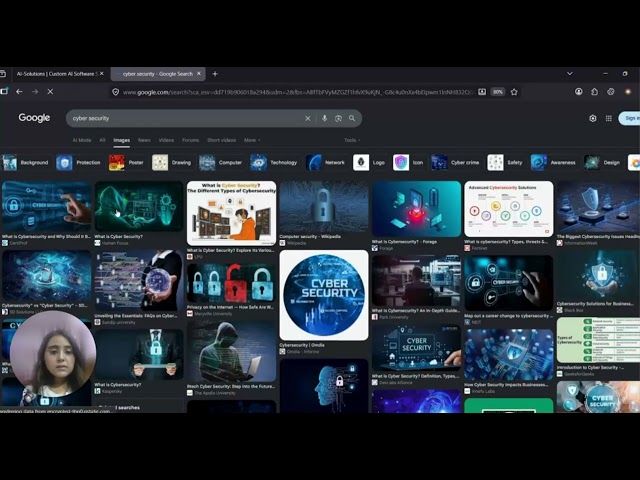Screen dimensions: 640x480
Task: Open the round CYBER SECURITY Omdia image
Action: [324, 296]
